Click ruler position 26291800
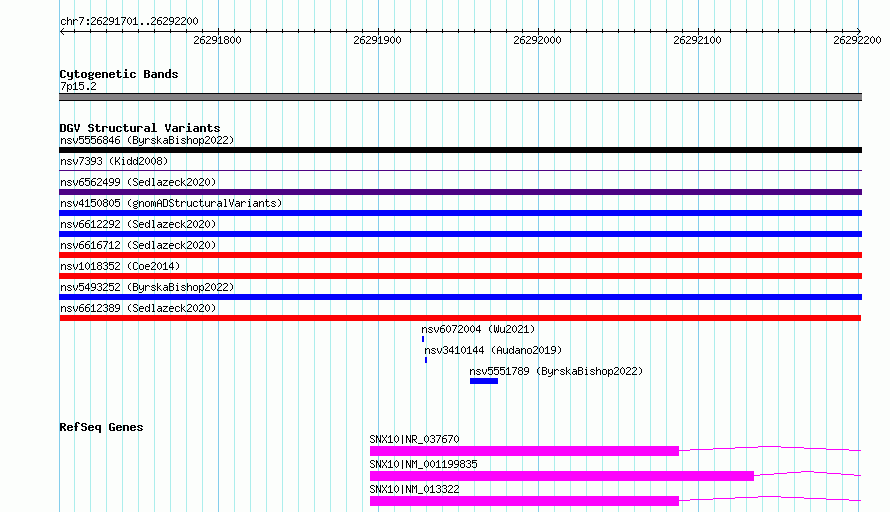This screenshot has height=512, width=890. coord(217,40)
